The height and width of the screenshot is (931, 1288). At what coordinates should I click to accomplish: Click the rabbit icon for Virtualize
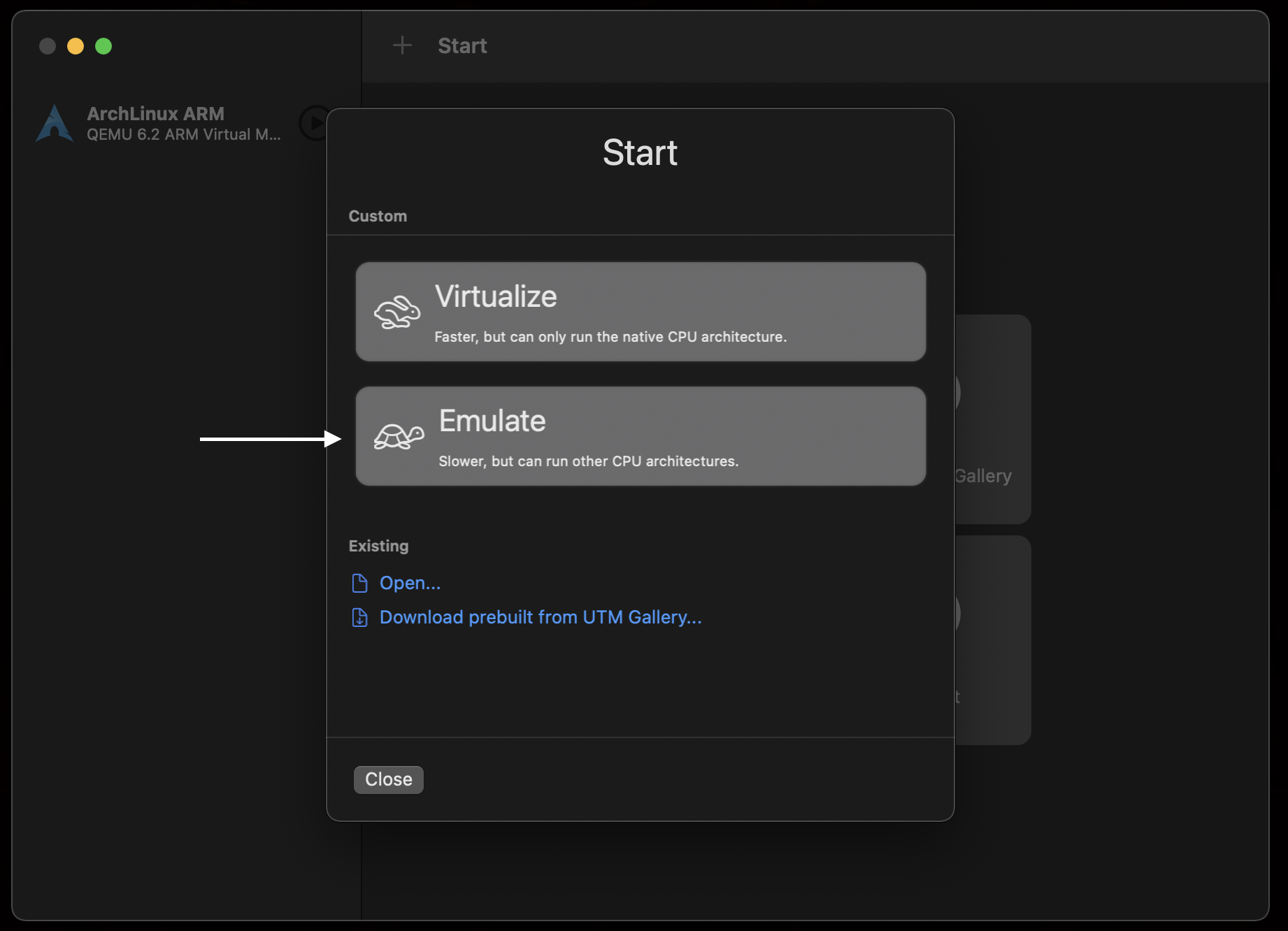[x=396, y=312]
